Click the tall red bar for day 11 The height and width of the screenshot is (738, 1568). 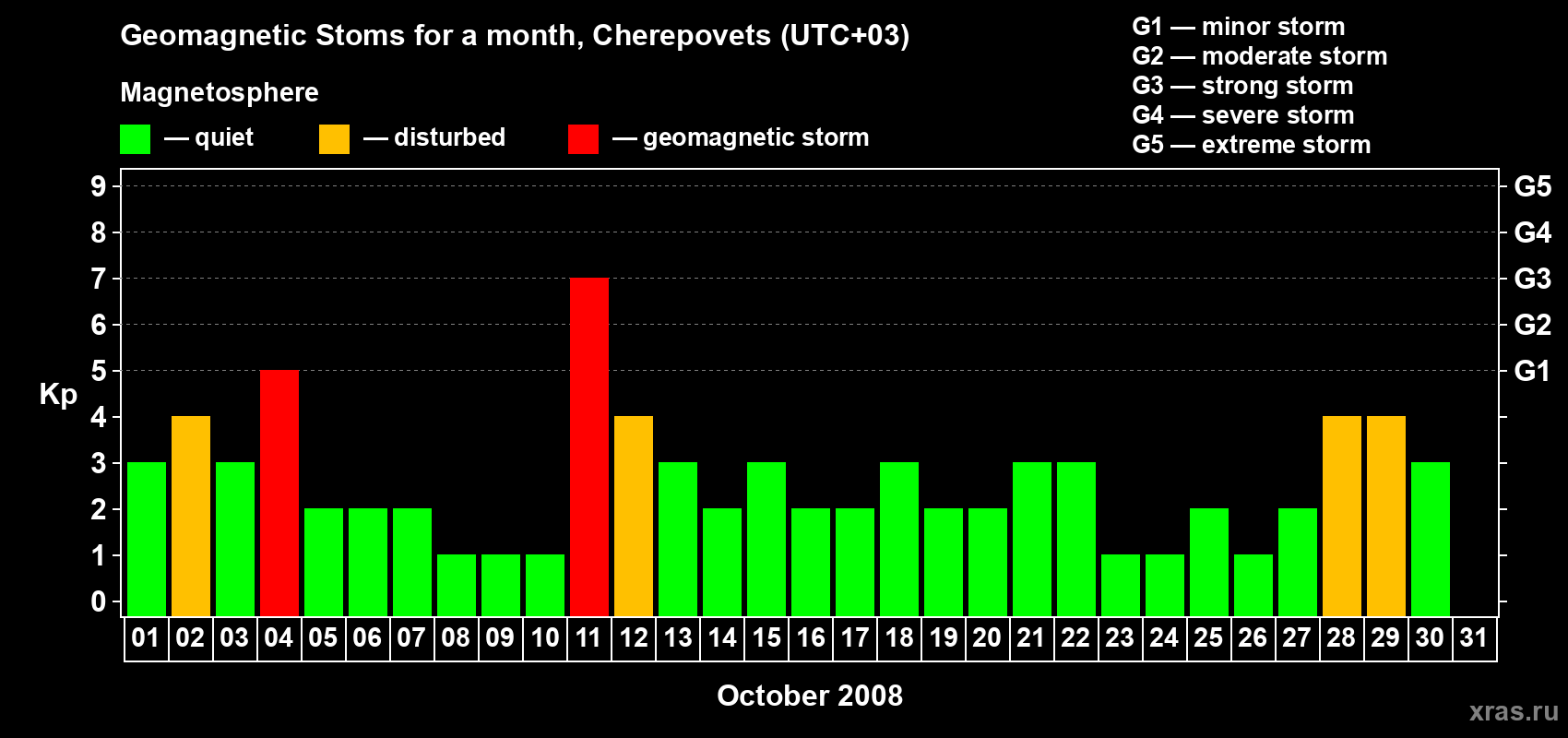click(589, 446)
